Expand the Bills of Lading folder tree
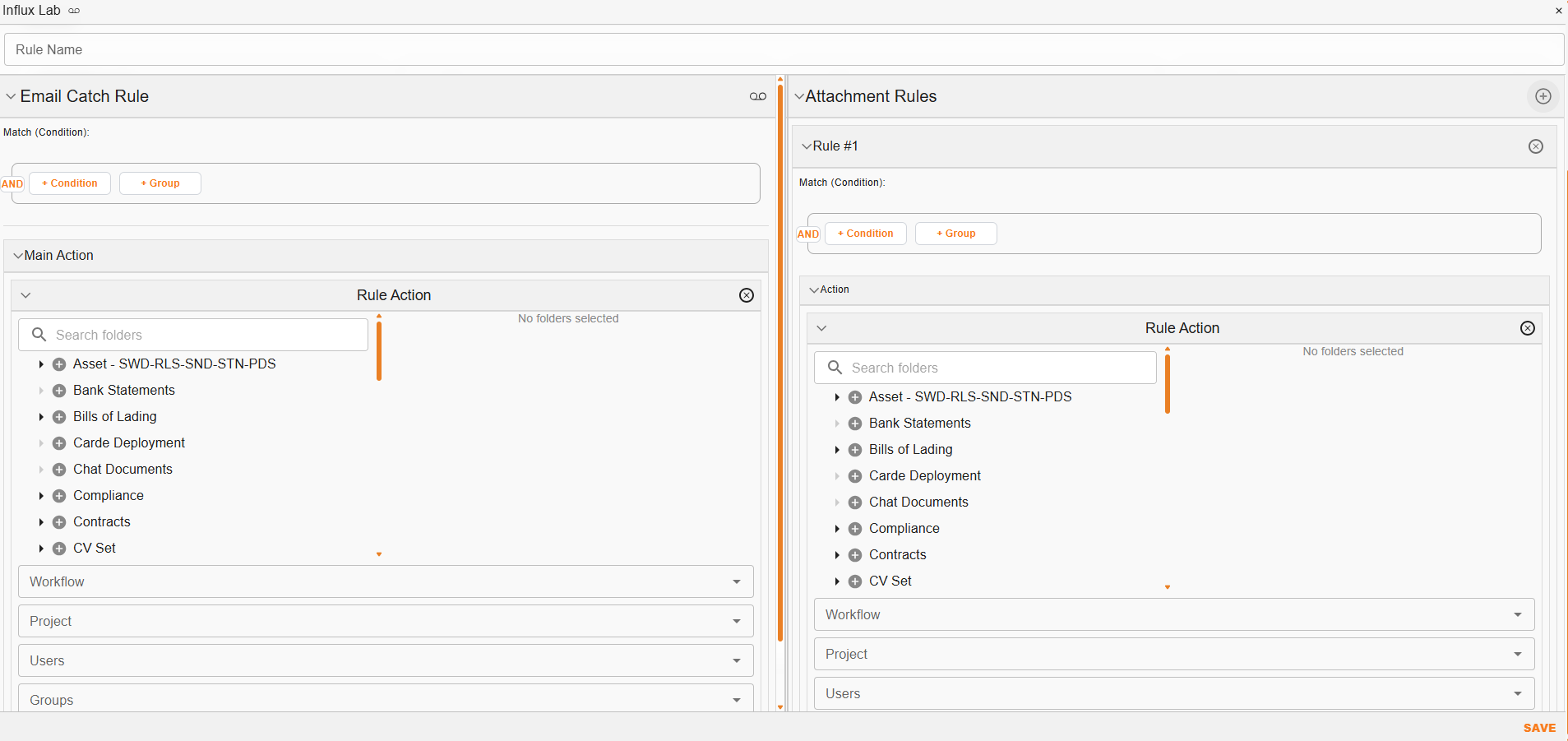 point(40,417)
